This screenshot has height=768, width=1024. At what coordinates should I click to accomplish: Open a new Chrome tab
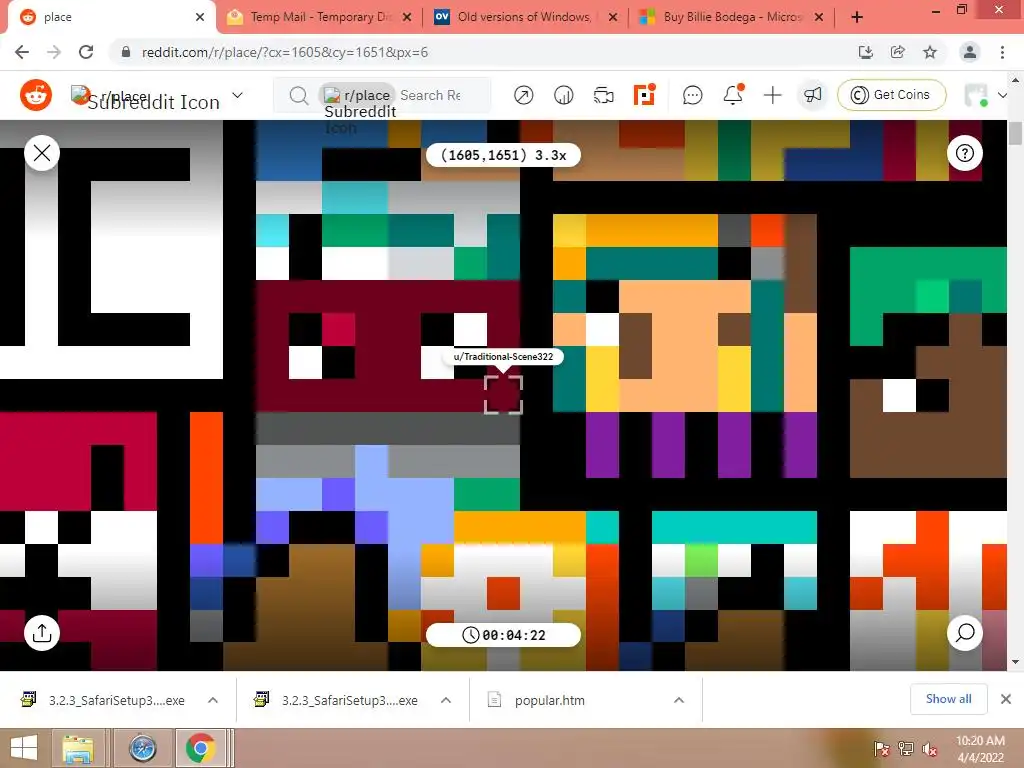[857, 18]
